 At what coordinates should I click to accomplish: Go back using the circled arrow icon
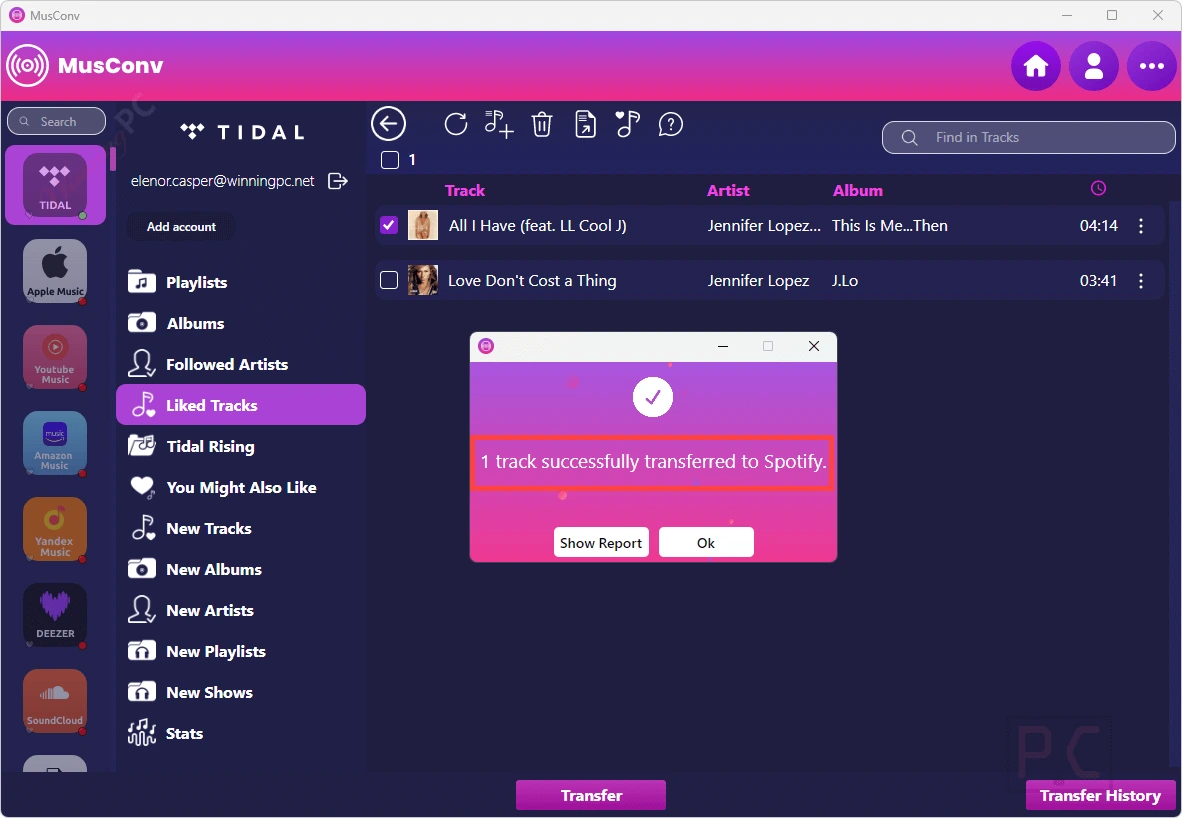(389, 124)
